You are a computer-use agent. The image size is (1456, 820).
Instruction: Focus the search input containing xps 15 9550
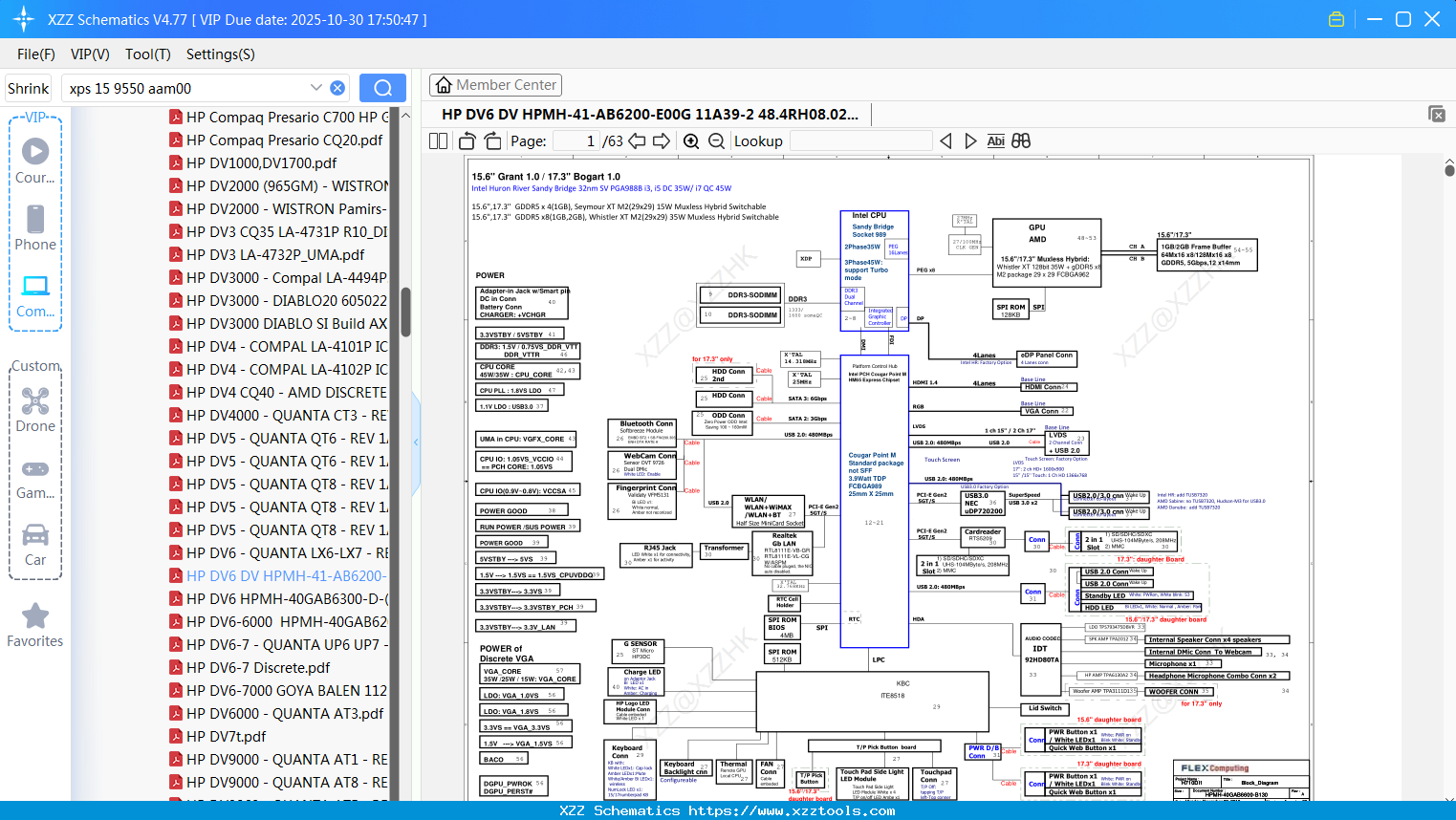(186, 88)
